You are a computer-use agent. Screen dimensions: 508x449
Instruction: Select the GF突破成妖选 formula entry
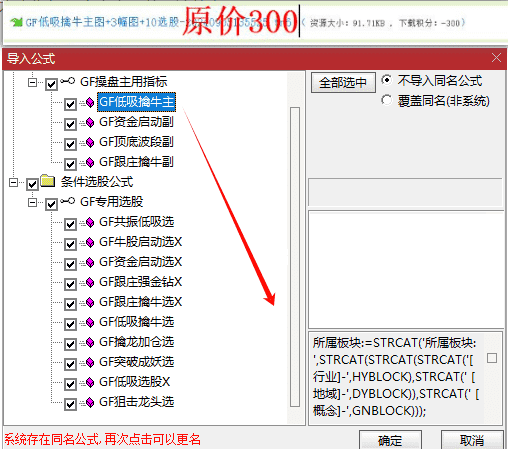[x=137, y=362]
